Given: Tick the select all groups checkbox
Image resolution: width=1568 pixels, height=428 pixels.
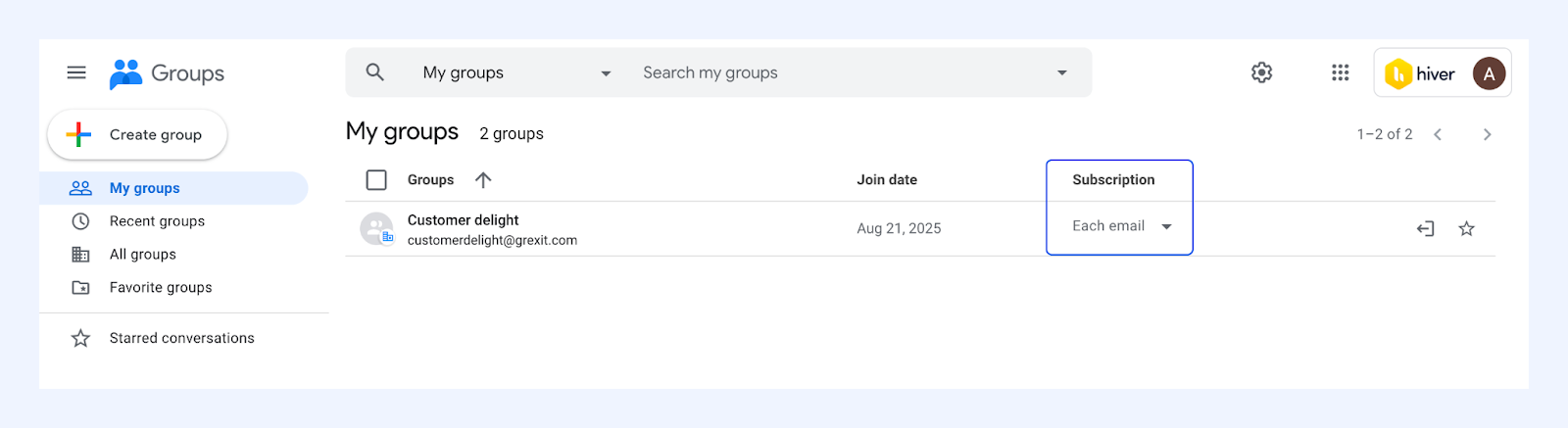Looking at the screenshot, I should (x=376, y=179).
